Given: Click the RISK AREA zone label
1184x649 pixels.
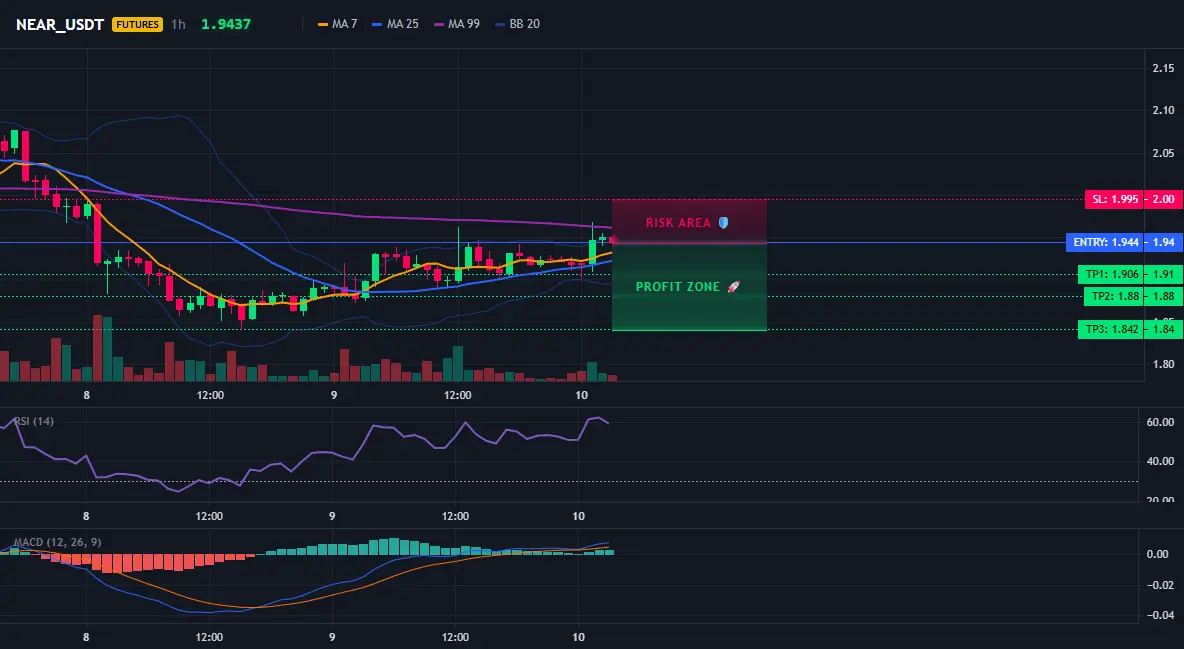Looking at the screenshot, I should (x=678, y=223).
